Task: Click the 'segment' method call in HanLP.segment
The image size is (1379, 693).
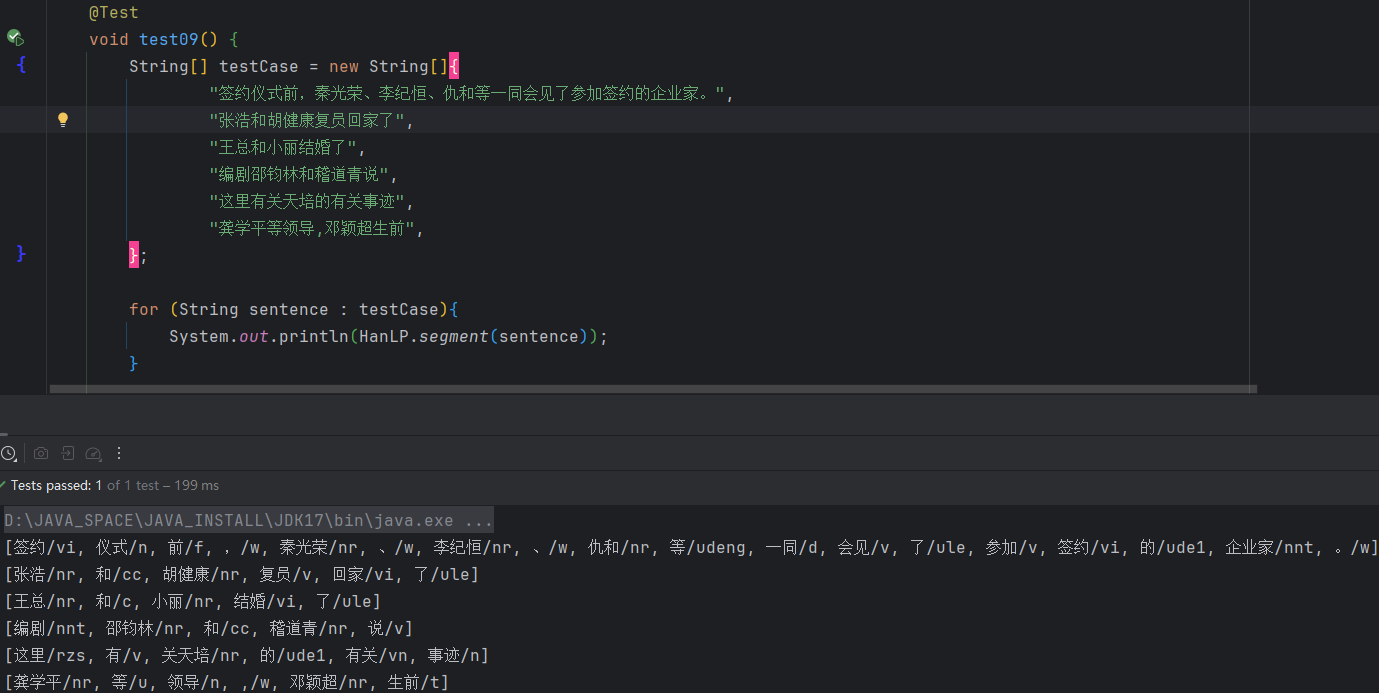Action: tap(454, 336)
